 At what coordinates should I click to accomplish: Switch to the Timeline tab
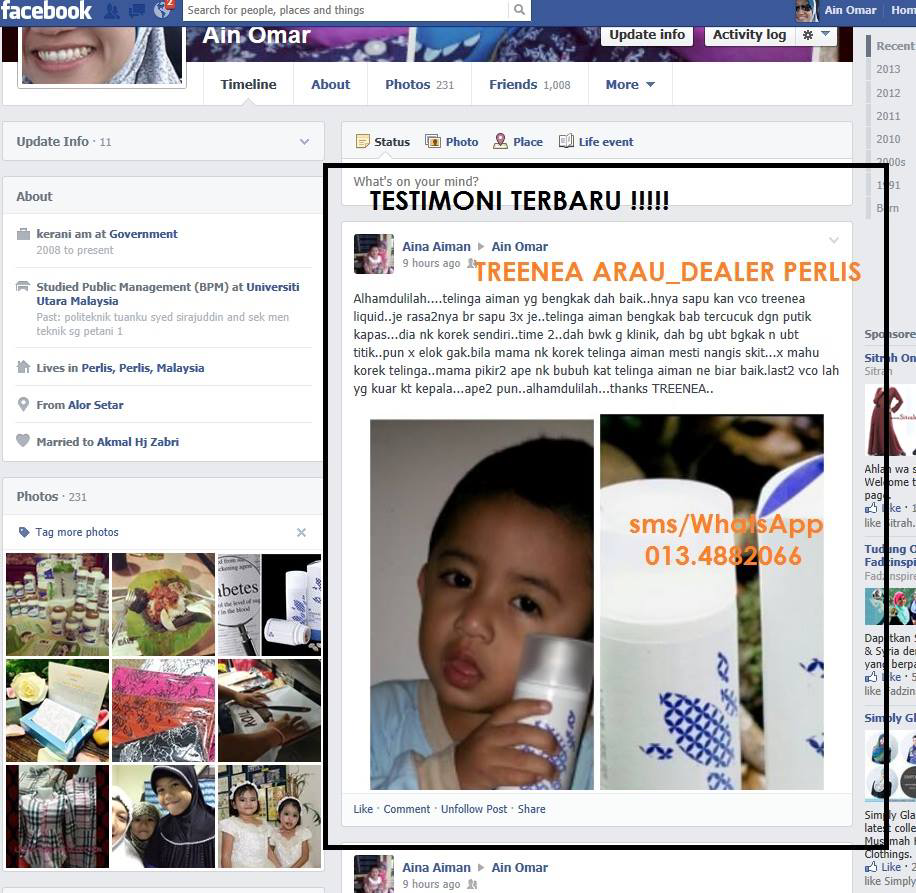click(x=248, y=85)
